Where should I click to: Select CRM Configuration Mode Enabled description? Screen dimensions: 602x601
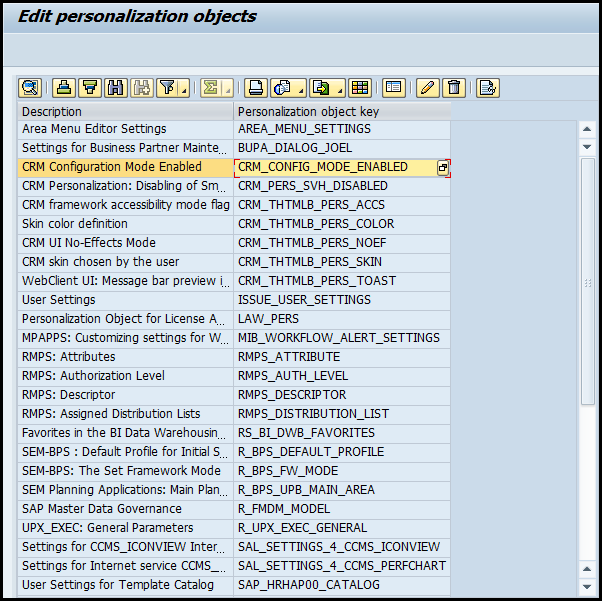[126, 167]
